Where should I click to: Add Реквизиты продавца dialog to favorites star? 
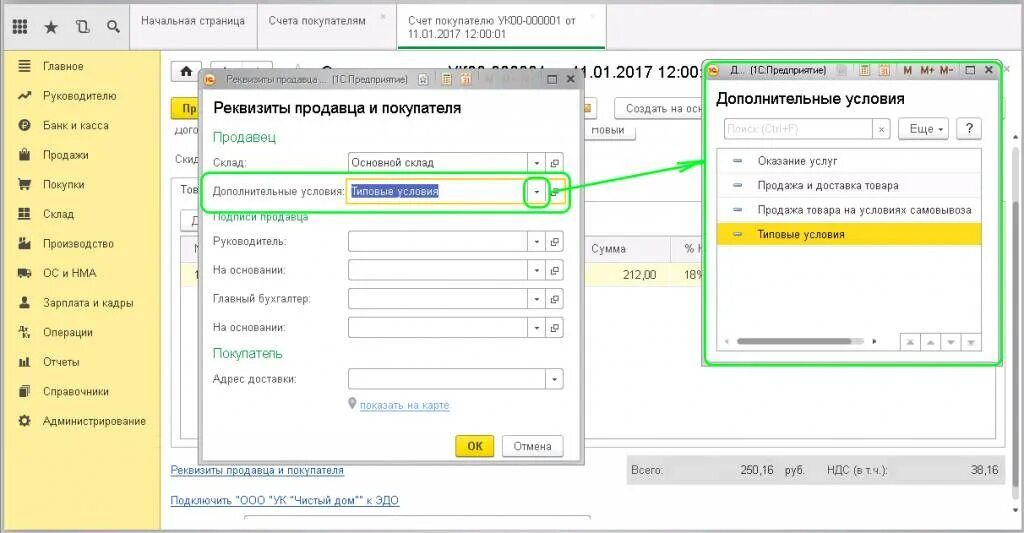tap(423, 80)
